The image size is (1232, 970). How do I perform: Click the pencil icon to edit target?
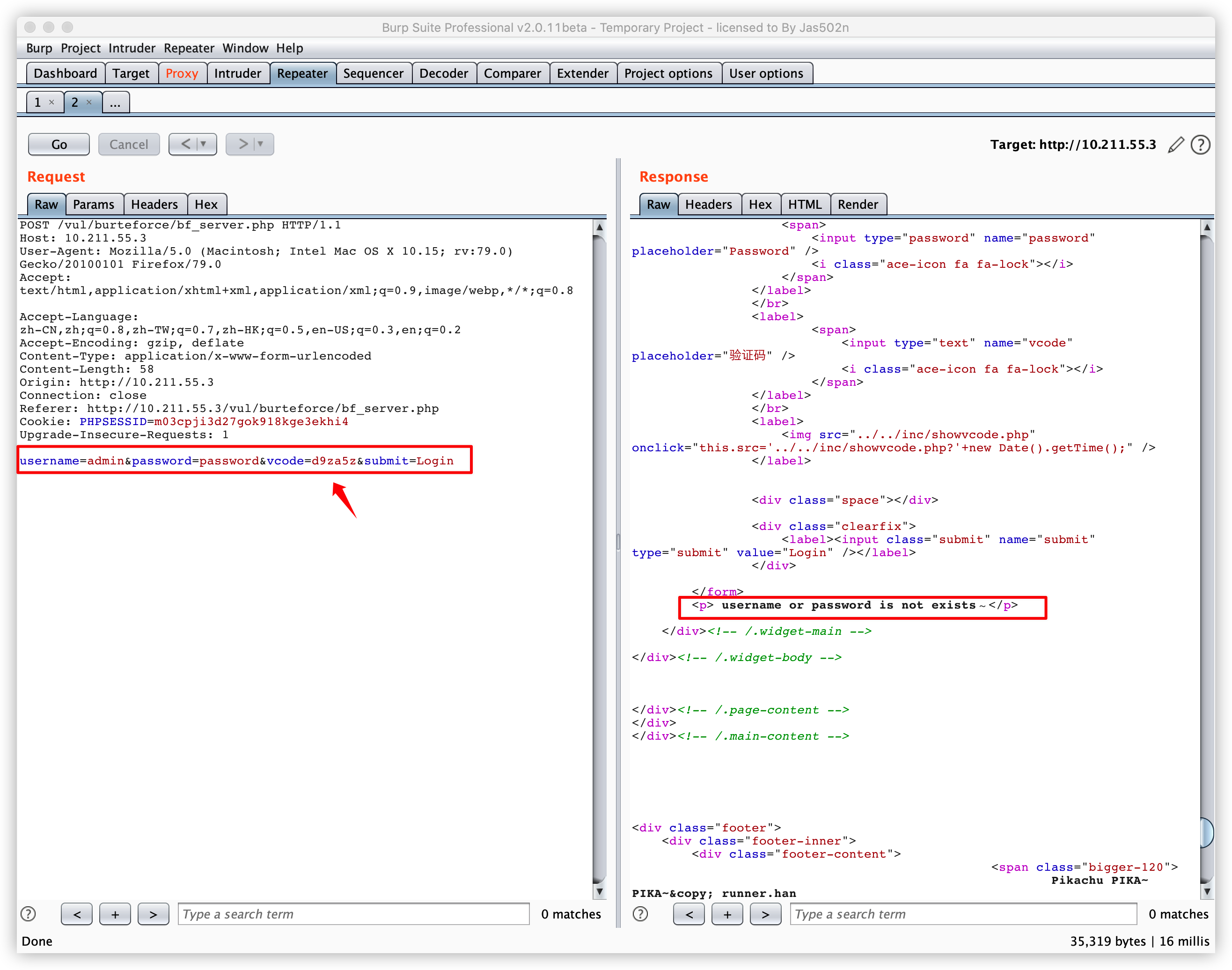click(x=1176, y=145)
